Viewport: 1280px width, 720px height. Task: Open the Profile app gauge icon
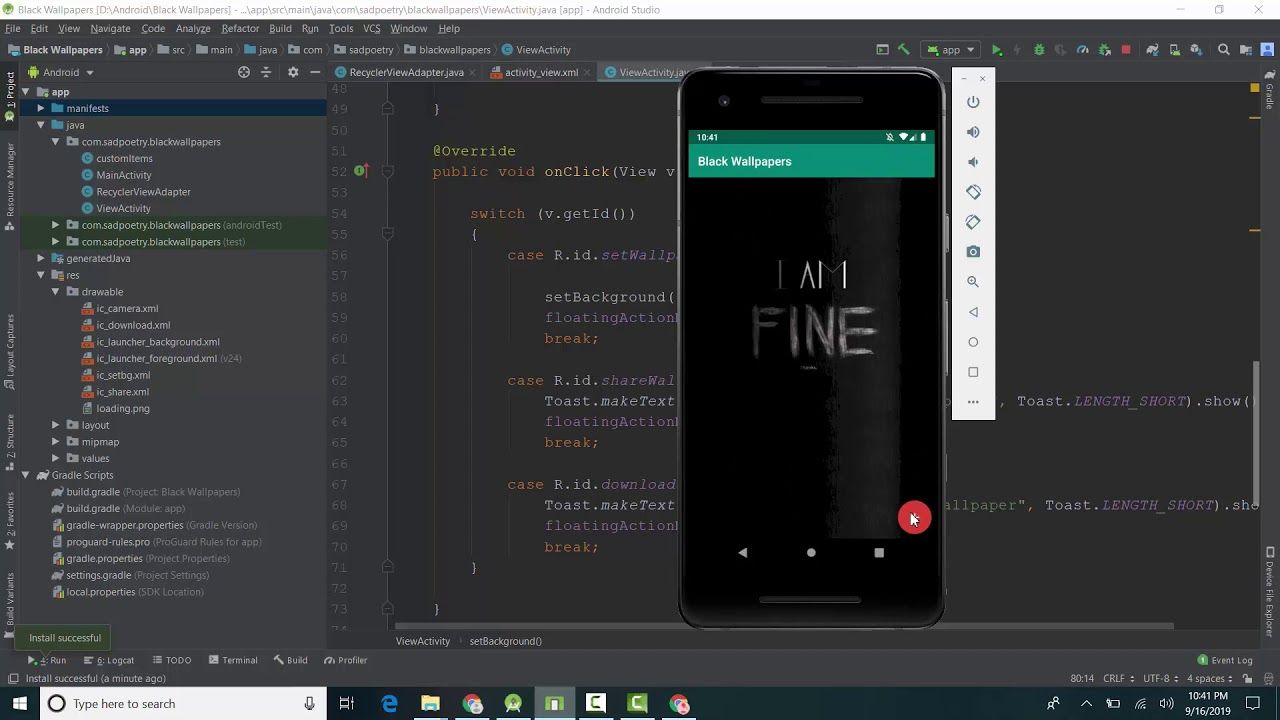point(1082,49)
